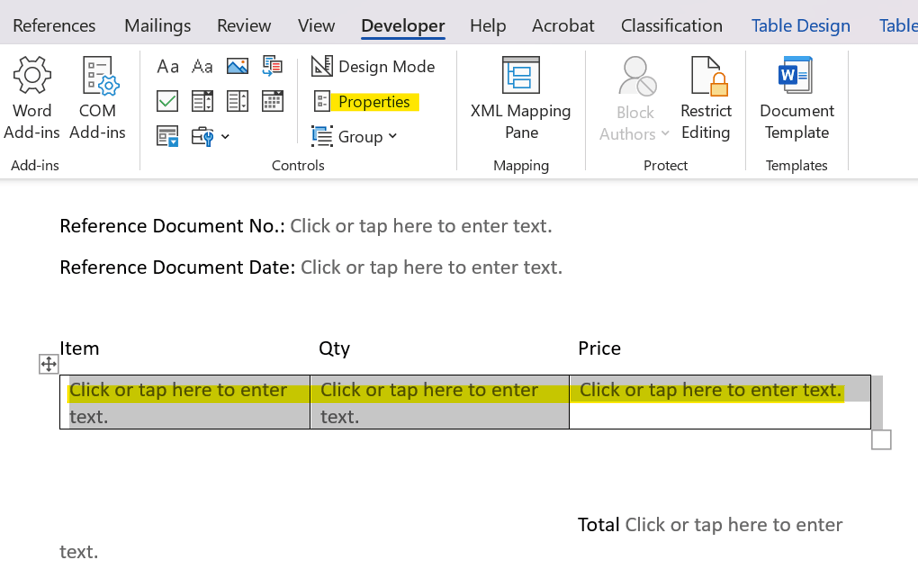Switch to the Table Design tab
This screenshot has width=918, height=570.
800,25
